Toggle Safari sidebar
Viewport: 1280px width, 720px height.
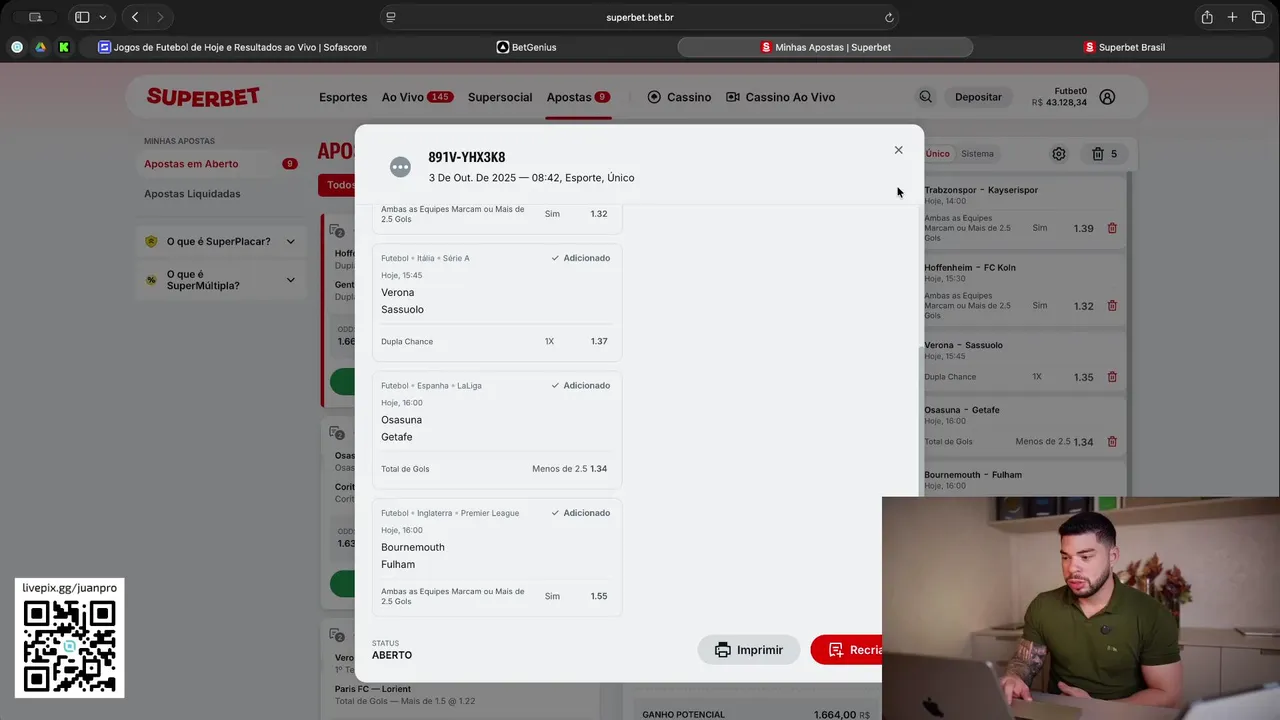click(x=82, y=17)
